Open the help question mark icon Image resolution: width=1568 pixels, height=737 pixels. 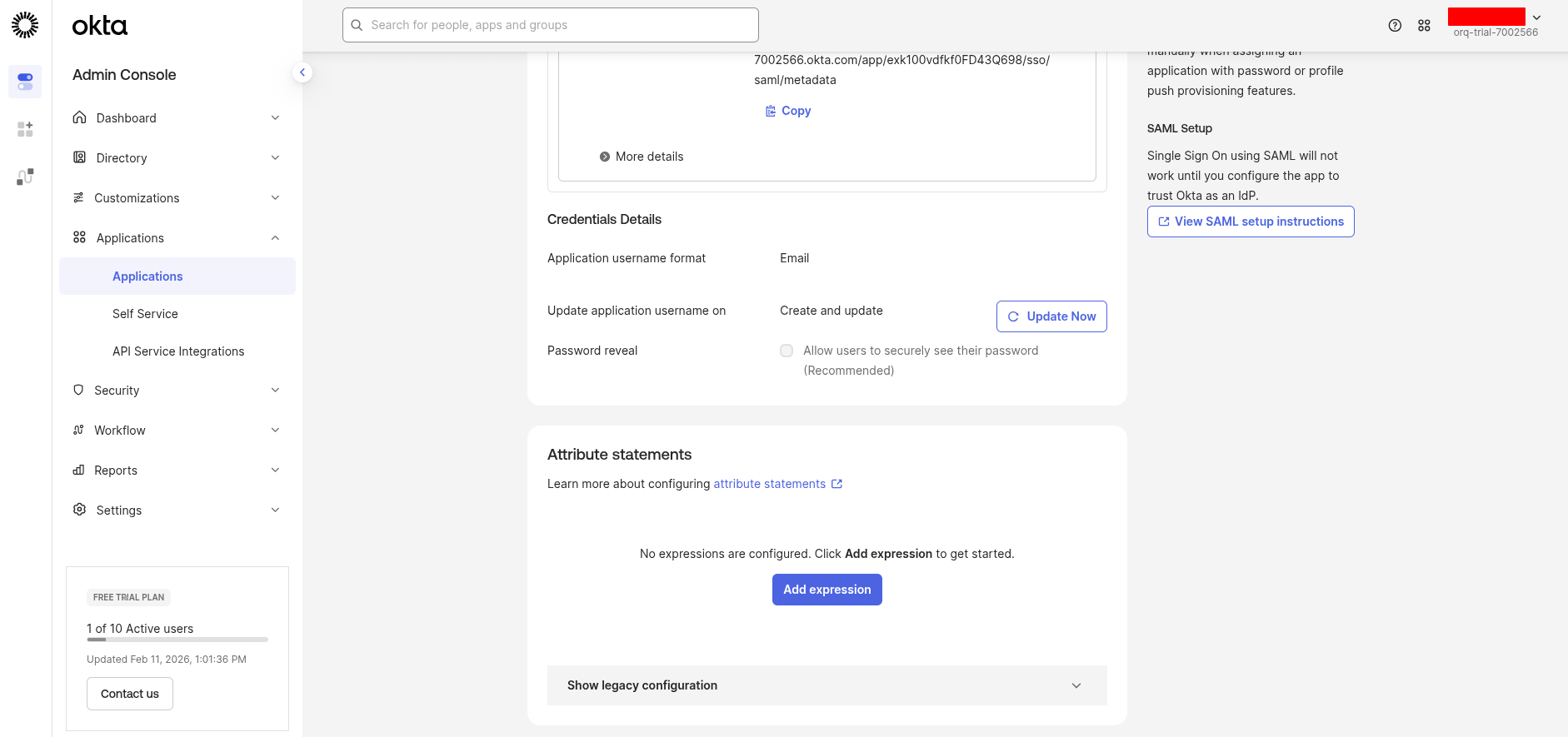[x=1395, y=26]
